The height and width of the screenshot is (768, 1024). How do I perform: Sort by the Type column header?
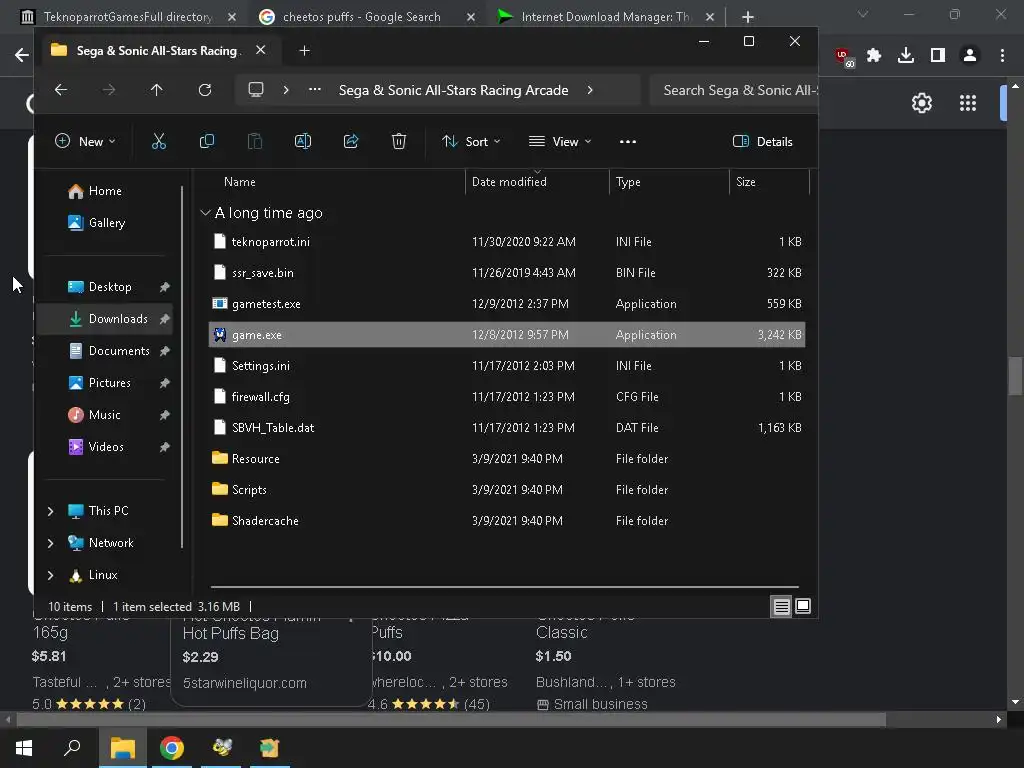click(x=628, y=182)
